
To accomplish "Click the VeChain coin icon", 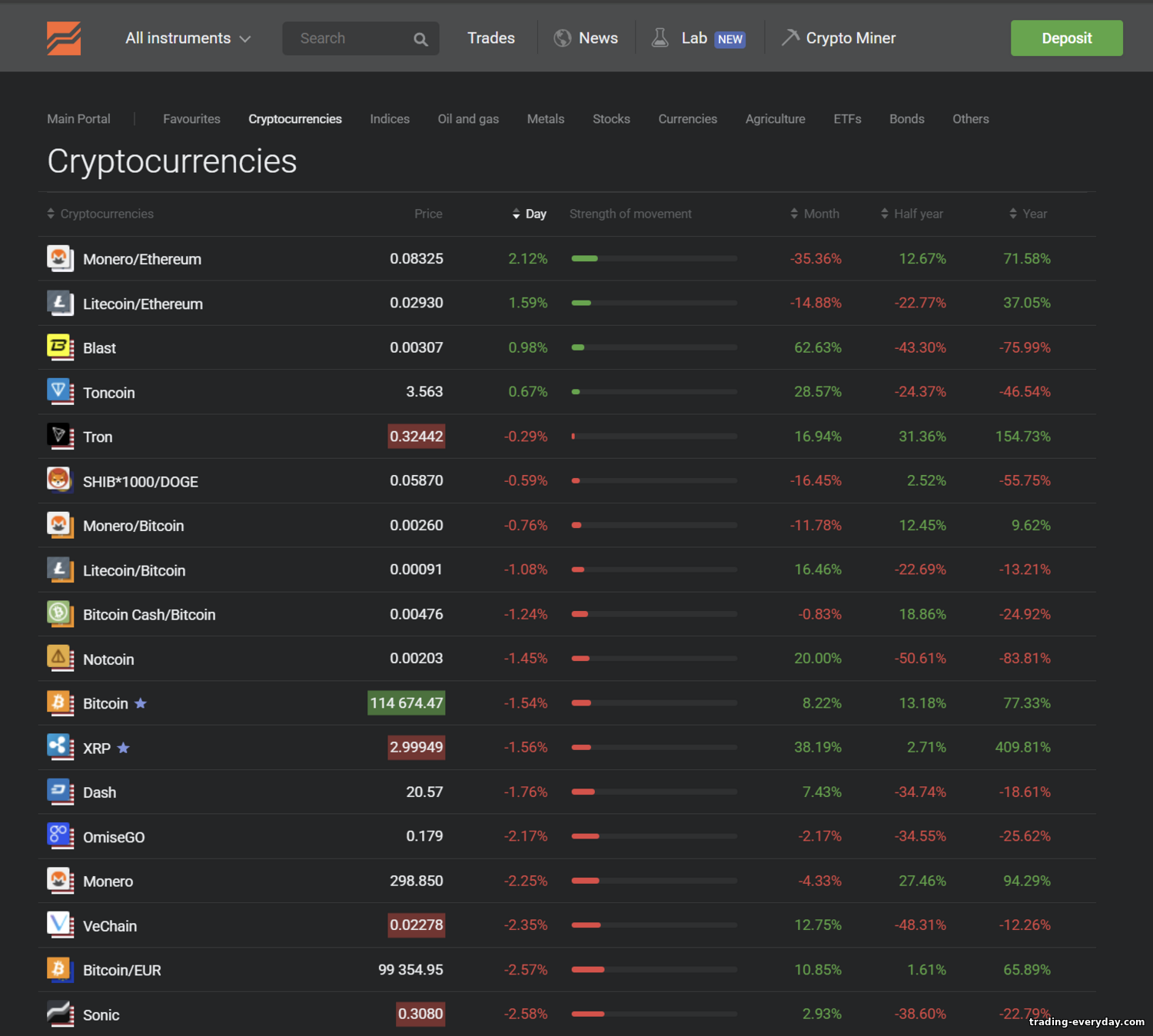I will 60,925.
